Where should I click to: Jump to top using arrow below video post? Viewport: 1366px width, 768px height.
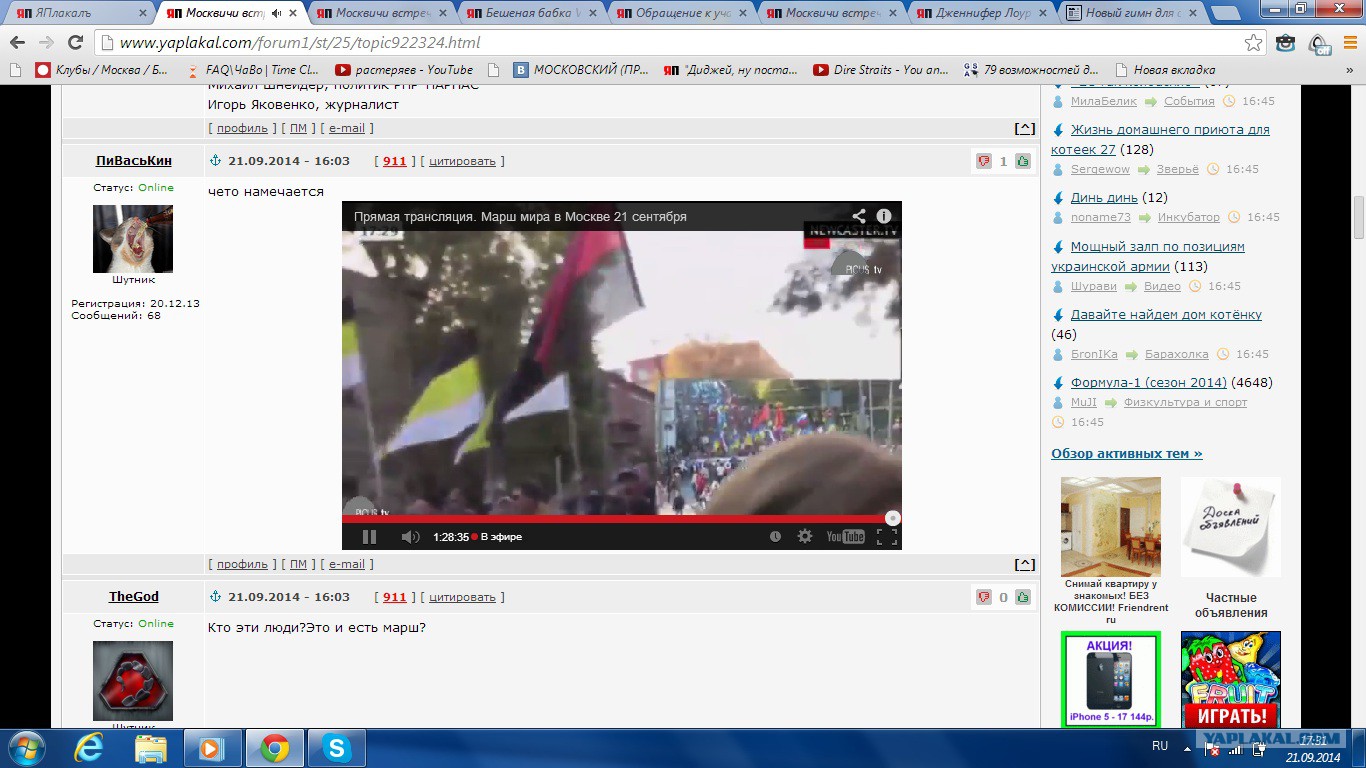1024,565
